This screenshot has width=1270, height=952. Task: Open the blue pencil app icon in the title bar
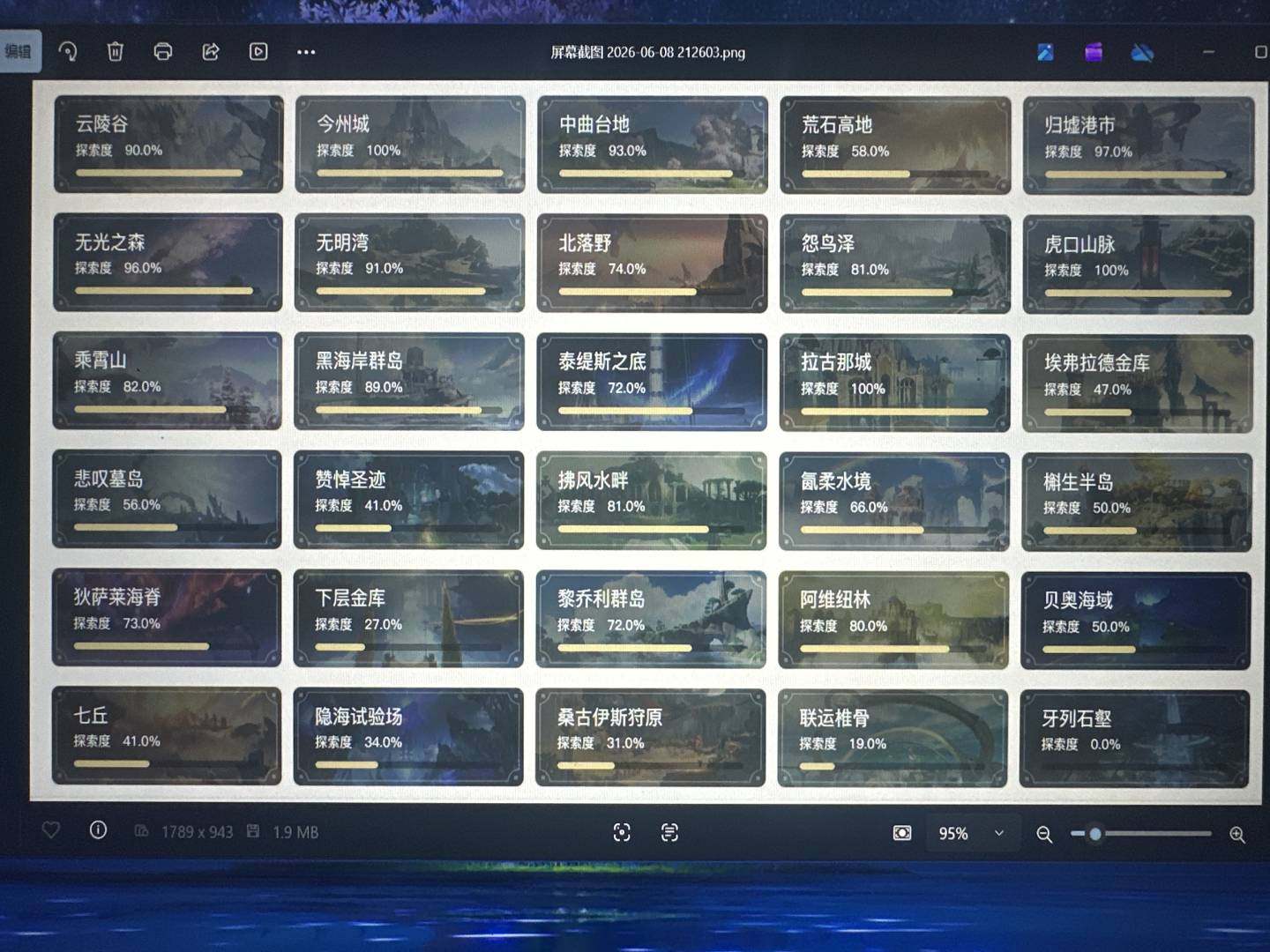click(x=1046, y=52)
